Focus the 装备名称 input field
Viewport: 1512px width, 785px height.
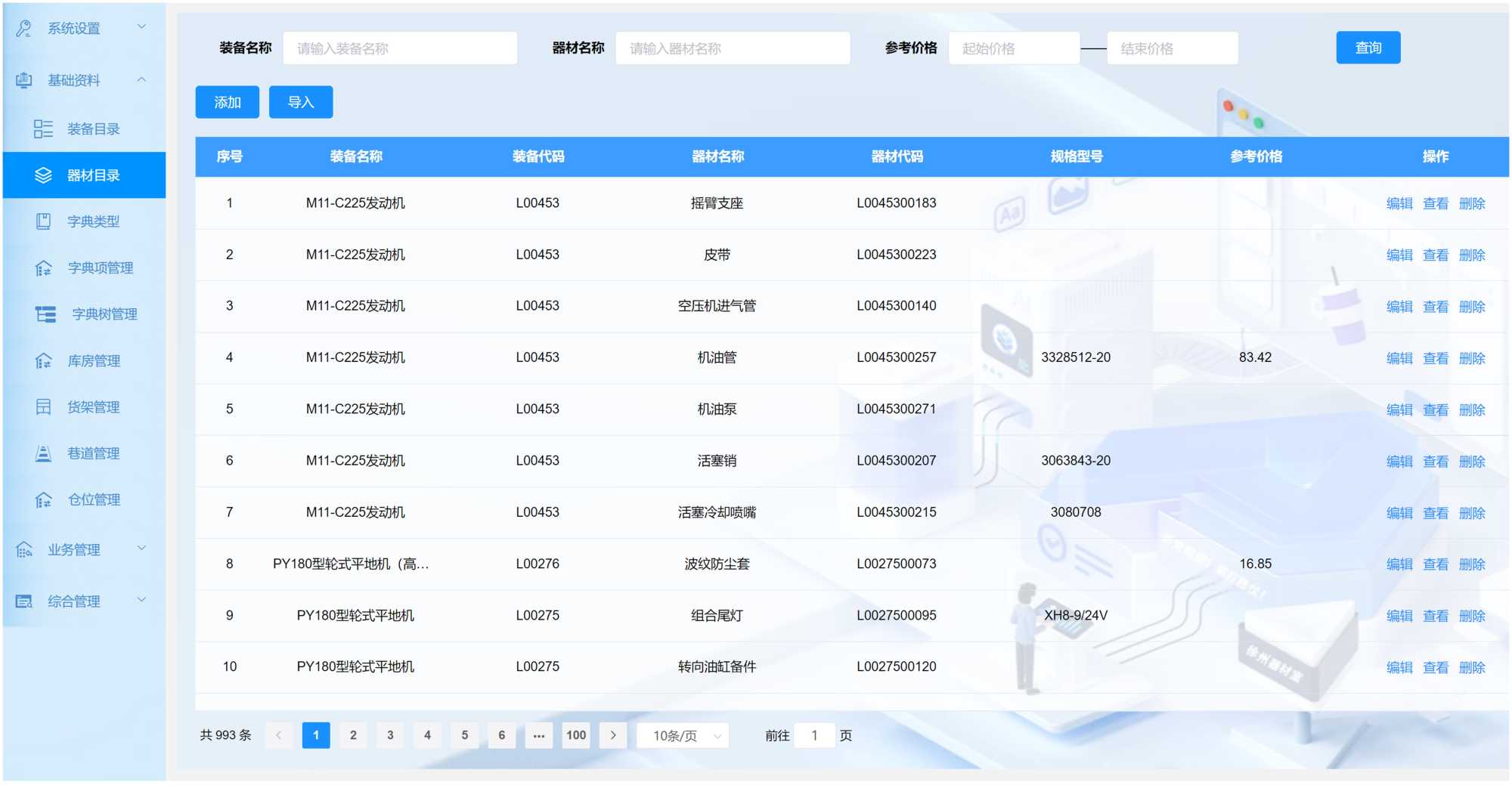click(x=400, y=48)
